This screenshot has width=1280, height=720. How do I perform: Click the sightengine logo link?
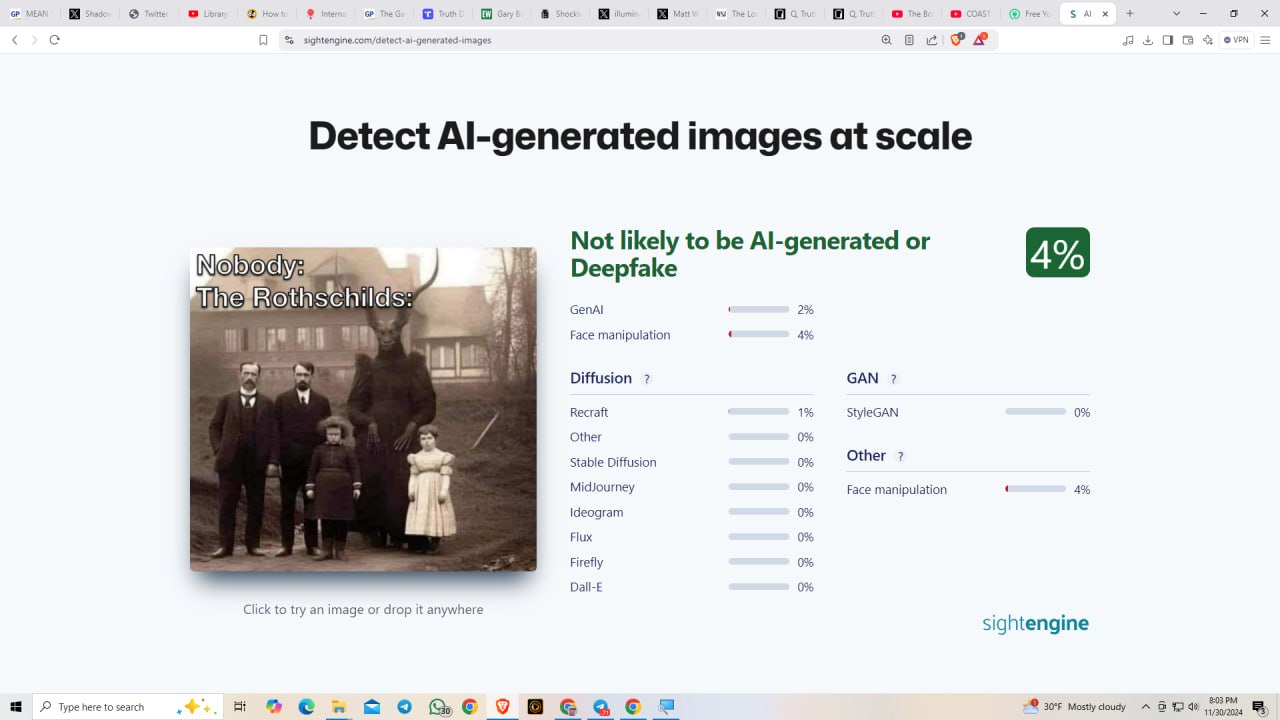pos(1035,624)
